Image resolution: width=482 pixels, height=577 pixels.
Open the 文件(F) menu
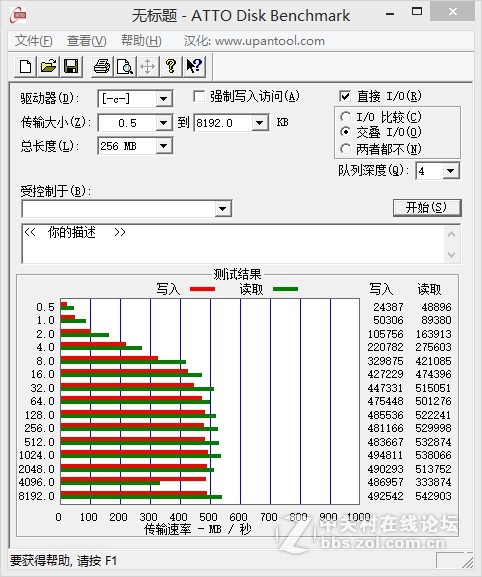(x=33, y=41)
